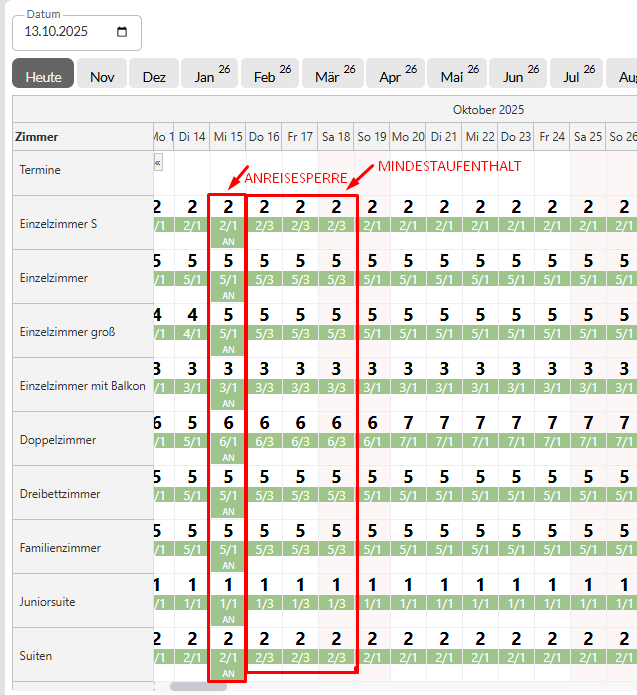Click Einzelzimmer groß cell on Di 14
The image size is (637, 695).
click(x=192, y=324)
